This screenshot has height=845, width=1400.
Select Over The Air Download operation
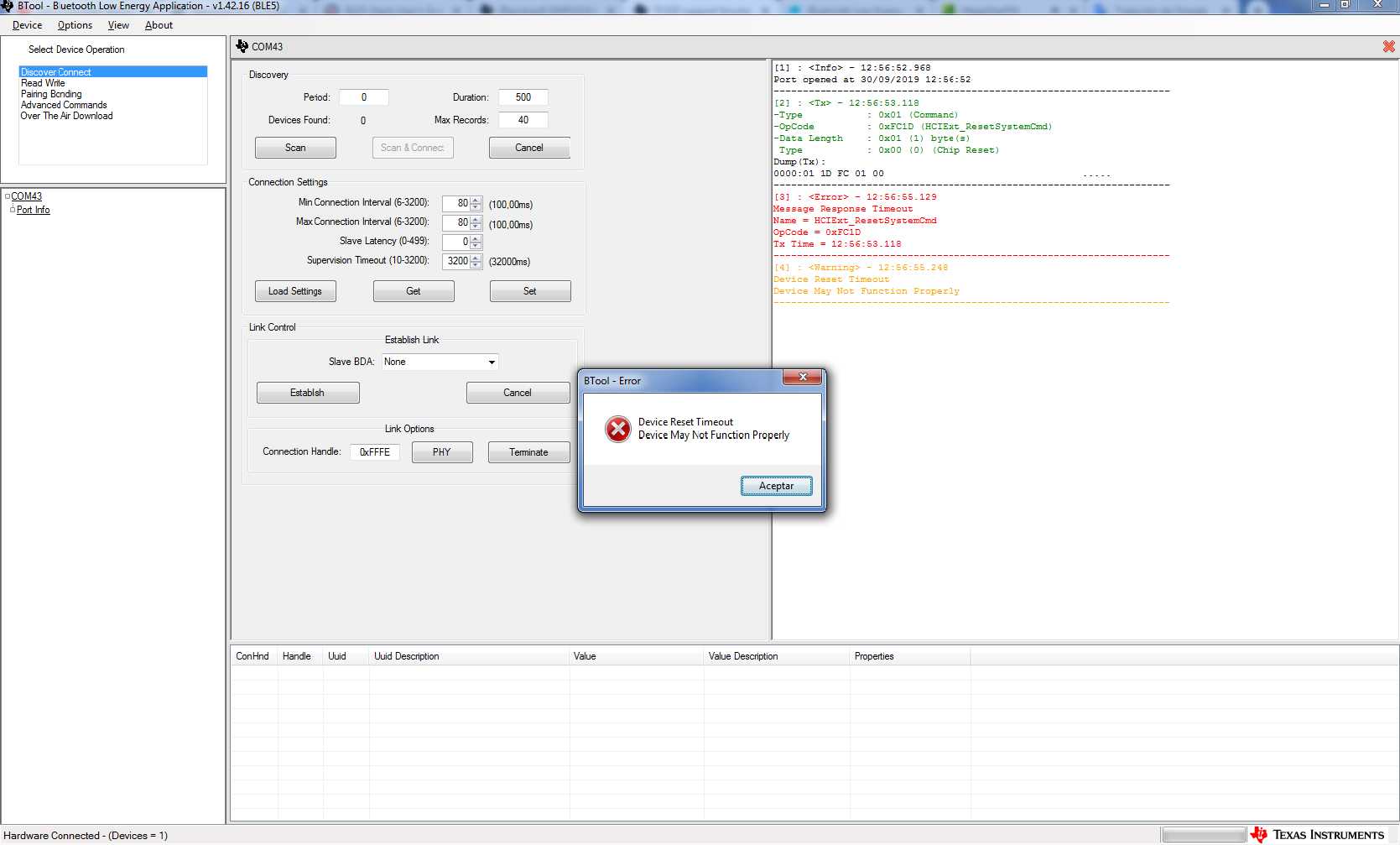click(x=66, y=115)
